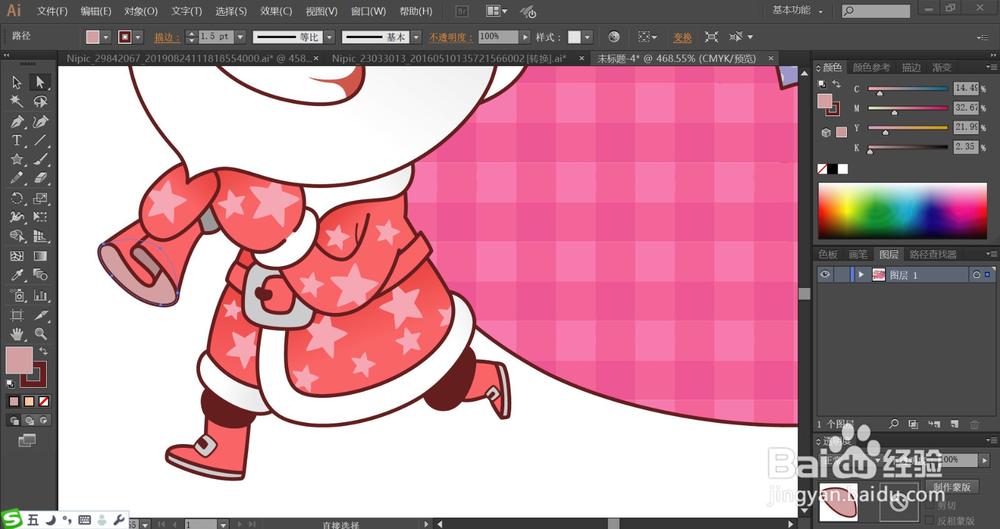Select the Free Transform tool
The height and width of the screenshot is (529, 1000).
(x=40, y=218)
